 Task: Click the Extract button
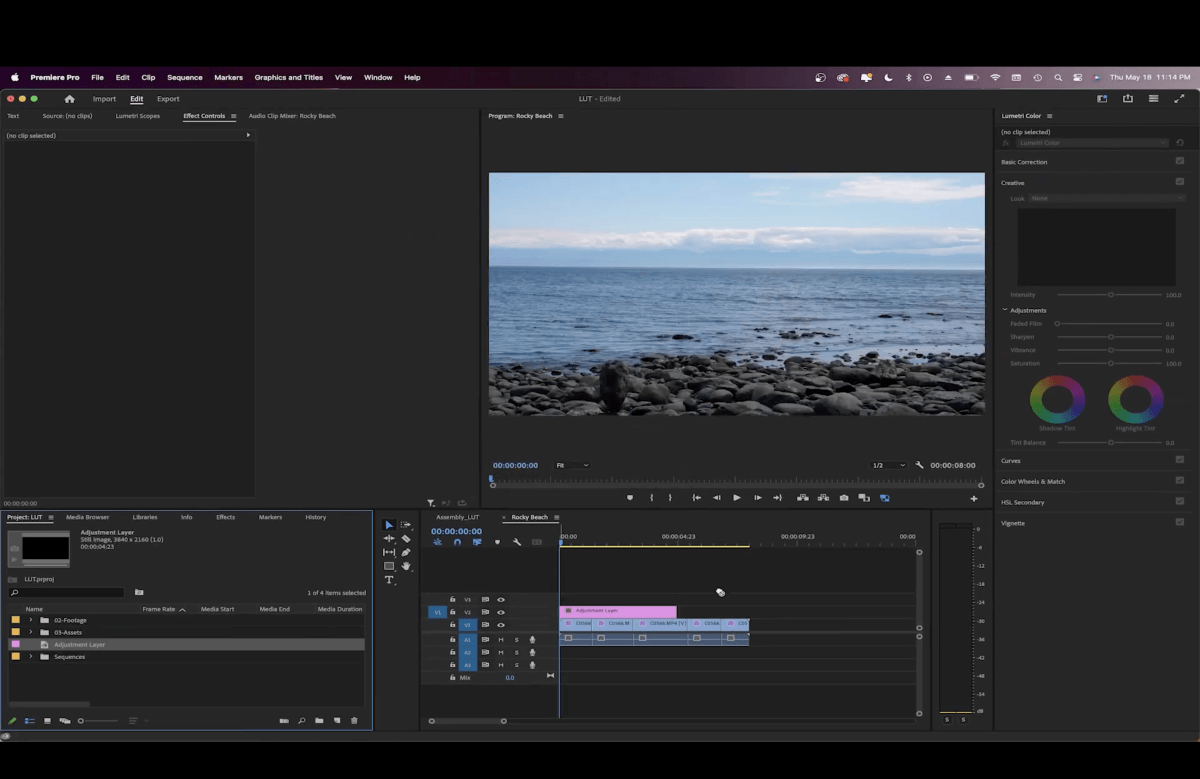tap(823, 498)
